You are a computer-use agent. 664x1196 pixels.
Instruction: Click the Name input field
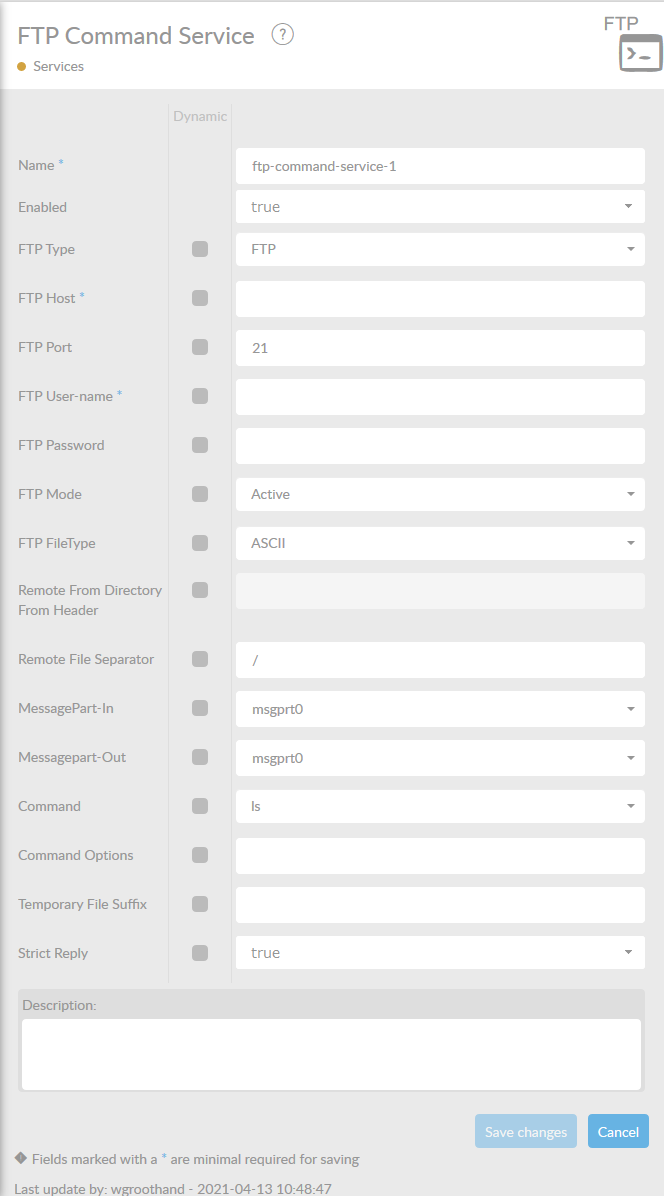click(x=440, y=166)
